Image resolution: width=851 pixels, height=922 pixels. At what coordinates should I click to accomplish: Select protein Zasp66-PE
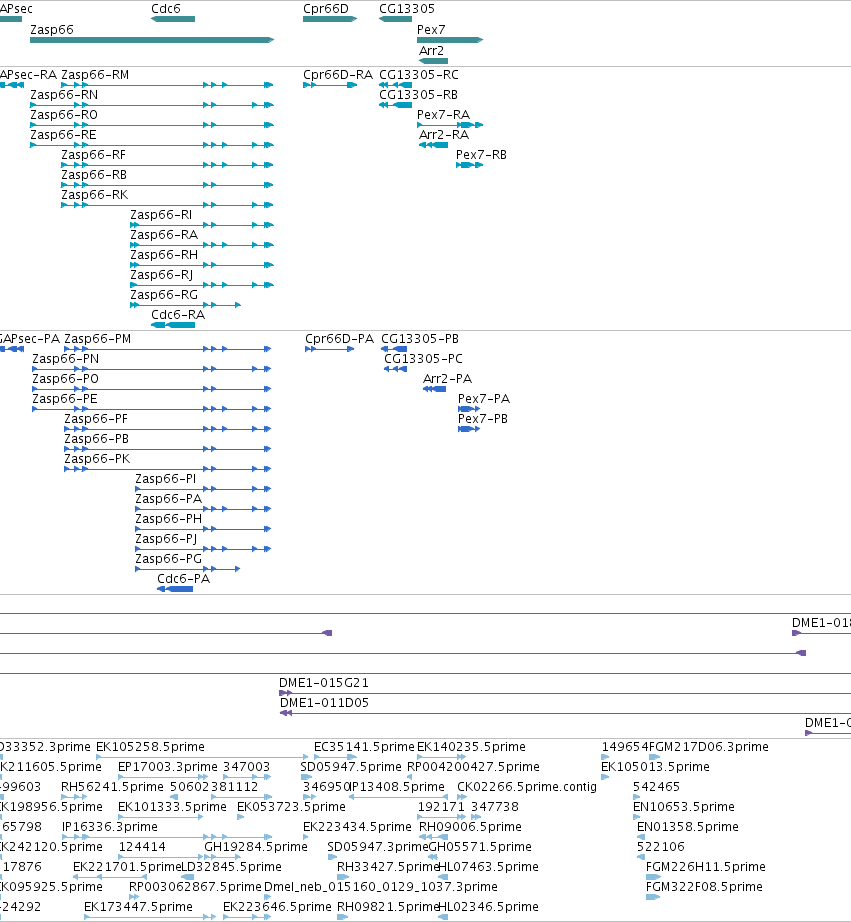pyautogui.click(x=152, y=409)
